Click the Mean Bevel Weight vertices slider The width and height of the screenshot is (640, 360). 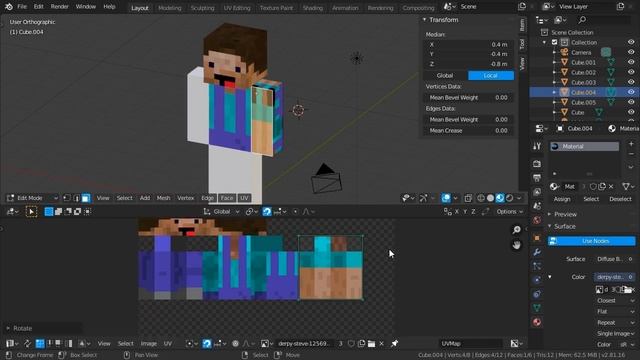click(x=469, y=98)
